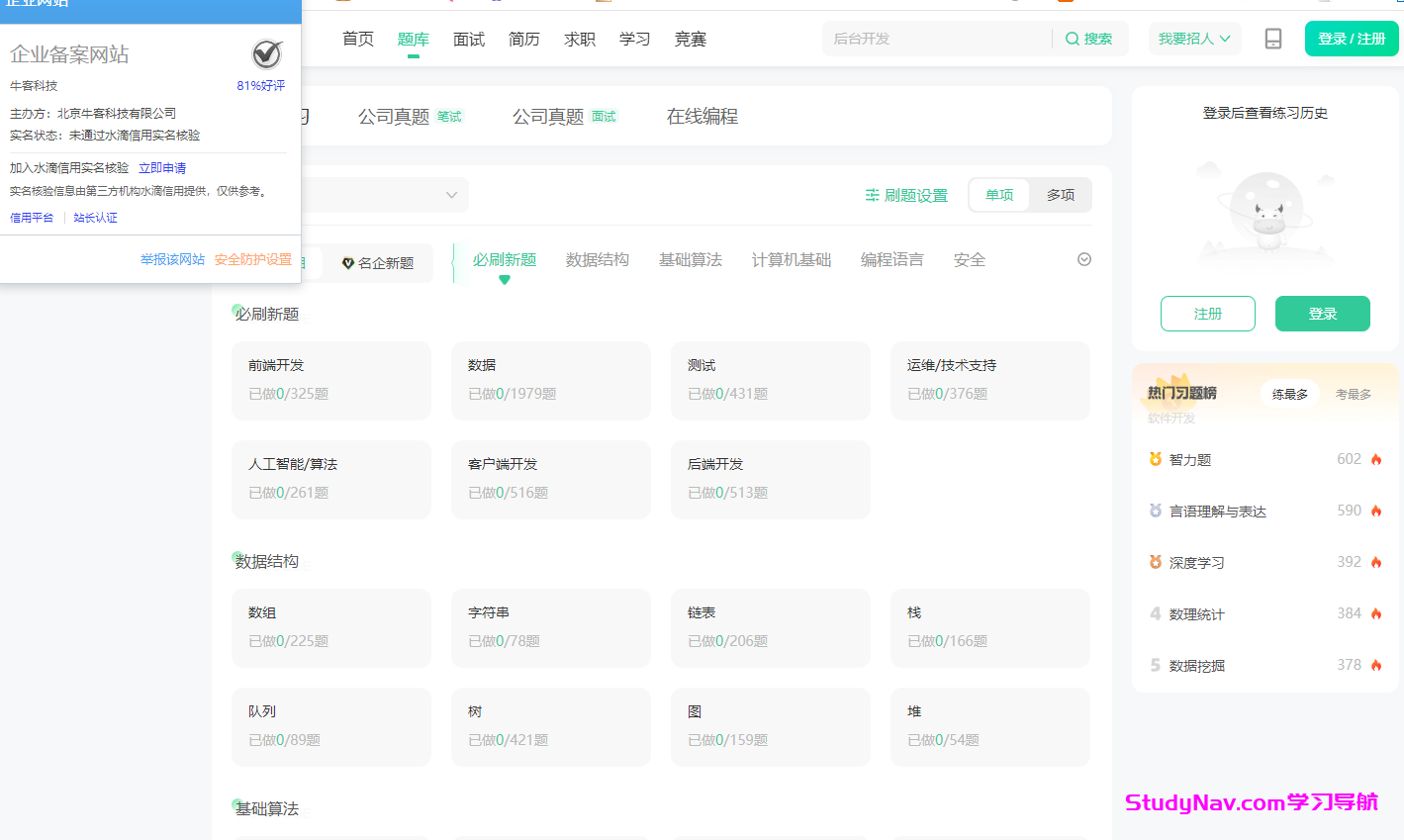Image resolution: width=1404 pixels, height=840 pixels.
Task: Click the search magnifier icon
Action: coord(1072,38)
